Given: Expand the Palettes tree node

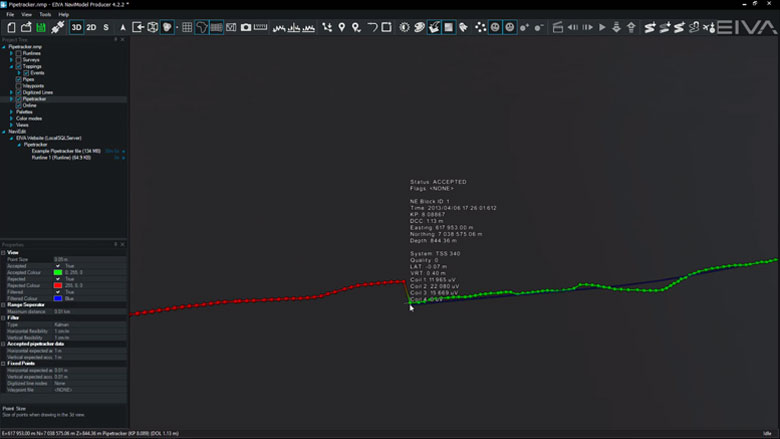Looking at the screenshot, I should [x=12, y=112].
